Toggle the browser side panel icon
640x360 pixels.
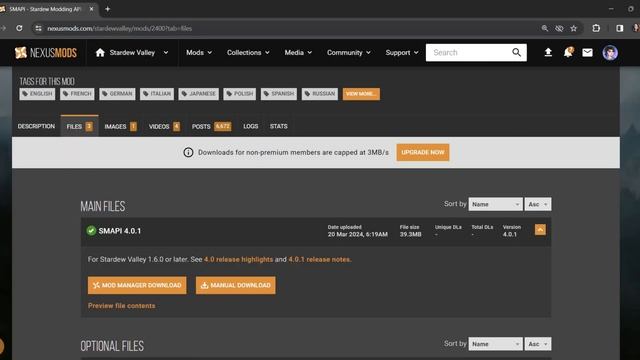[x=620, y=28]
